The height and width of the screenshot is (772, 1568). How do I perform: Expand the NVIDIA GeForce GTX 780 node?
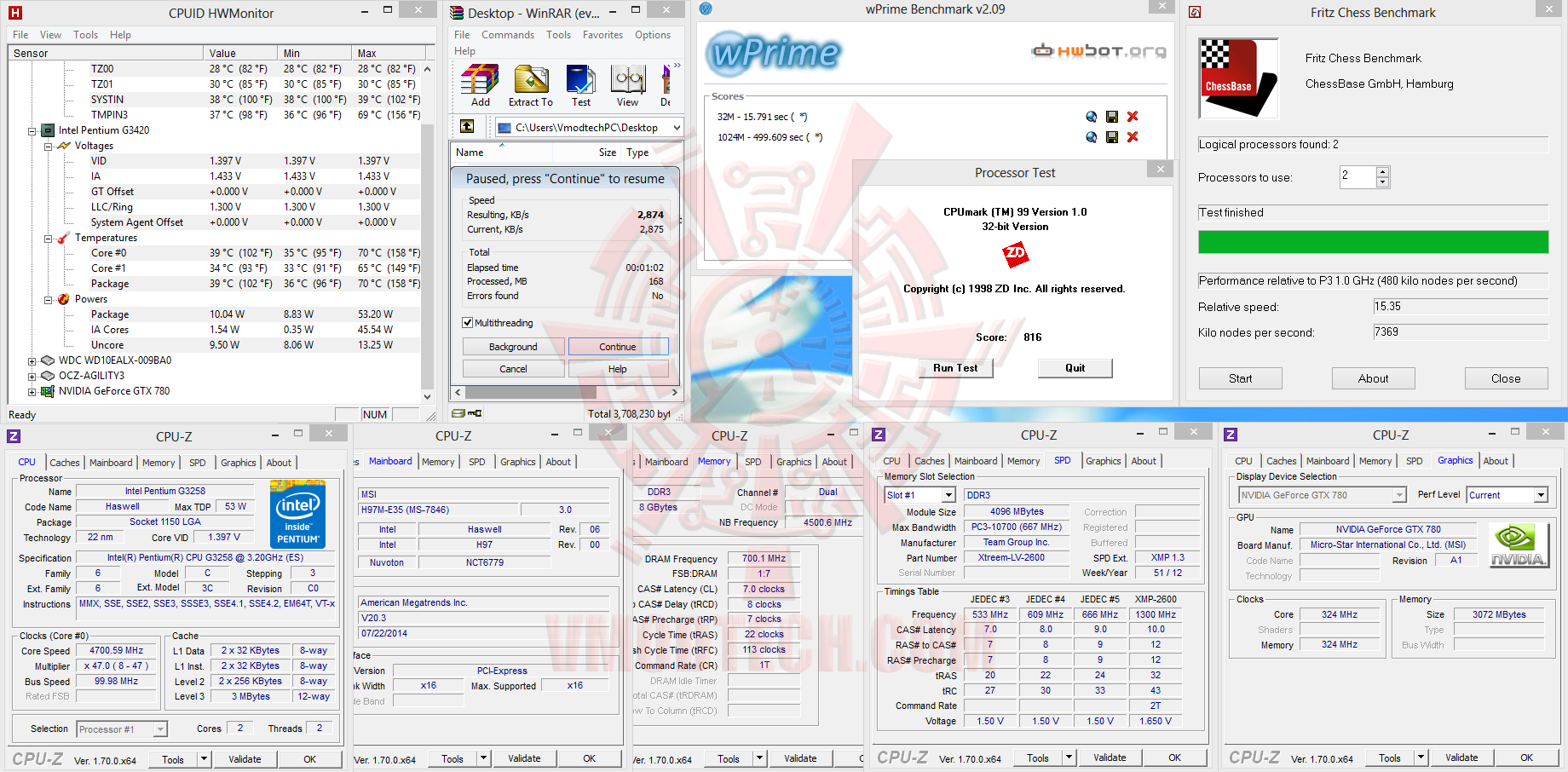[32, 392]
